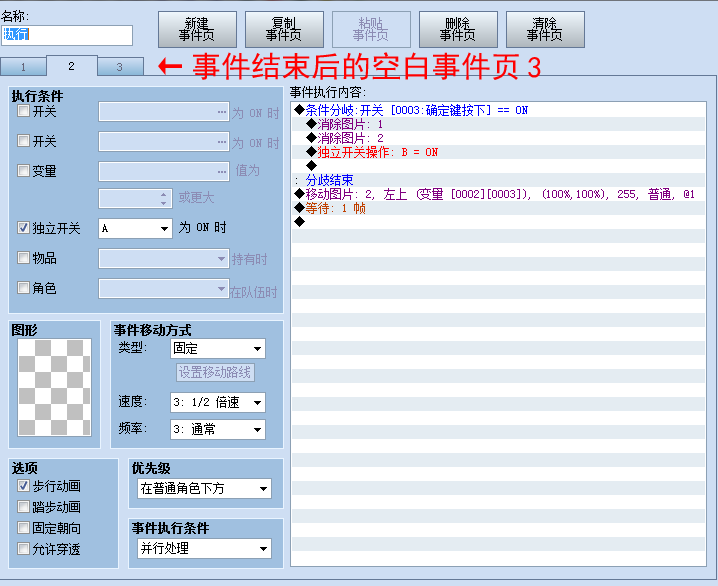
Task: Open the 物品 selection dropdown
Action: click(164, 259)
